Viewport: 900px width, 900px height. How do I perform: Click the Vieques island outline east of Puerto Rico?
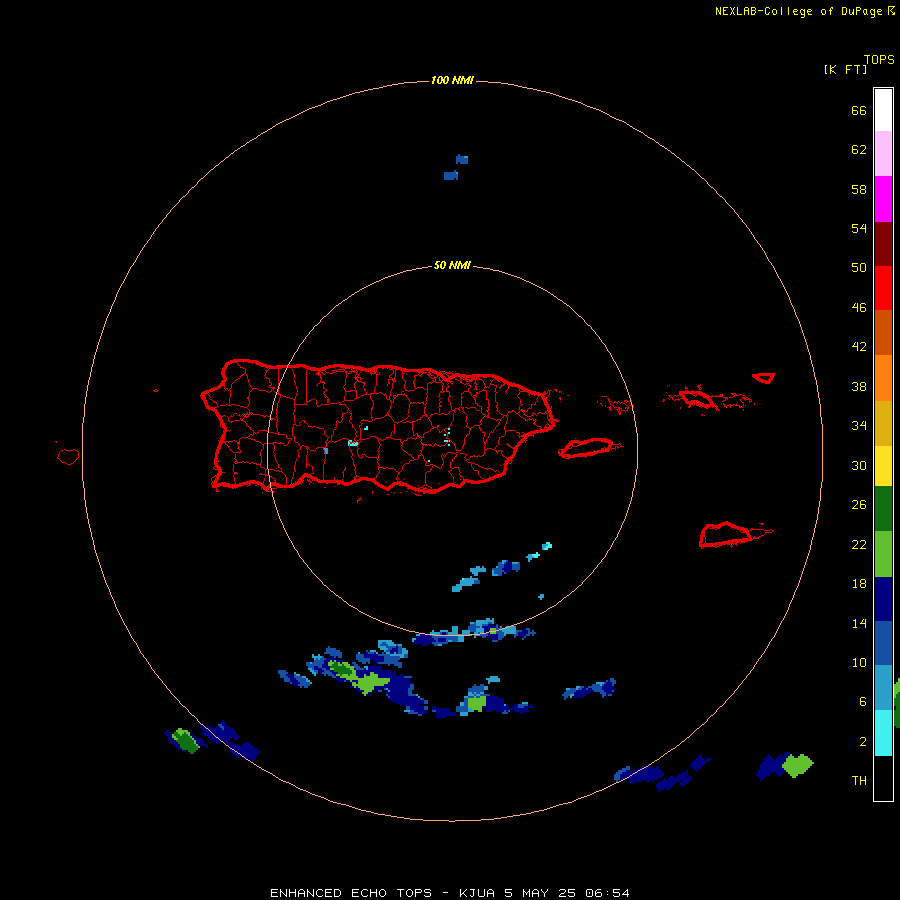click(x=589, y=448)
